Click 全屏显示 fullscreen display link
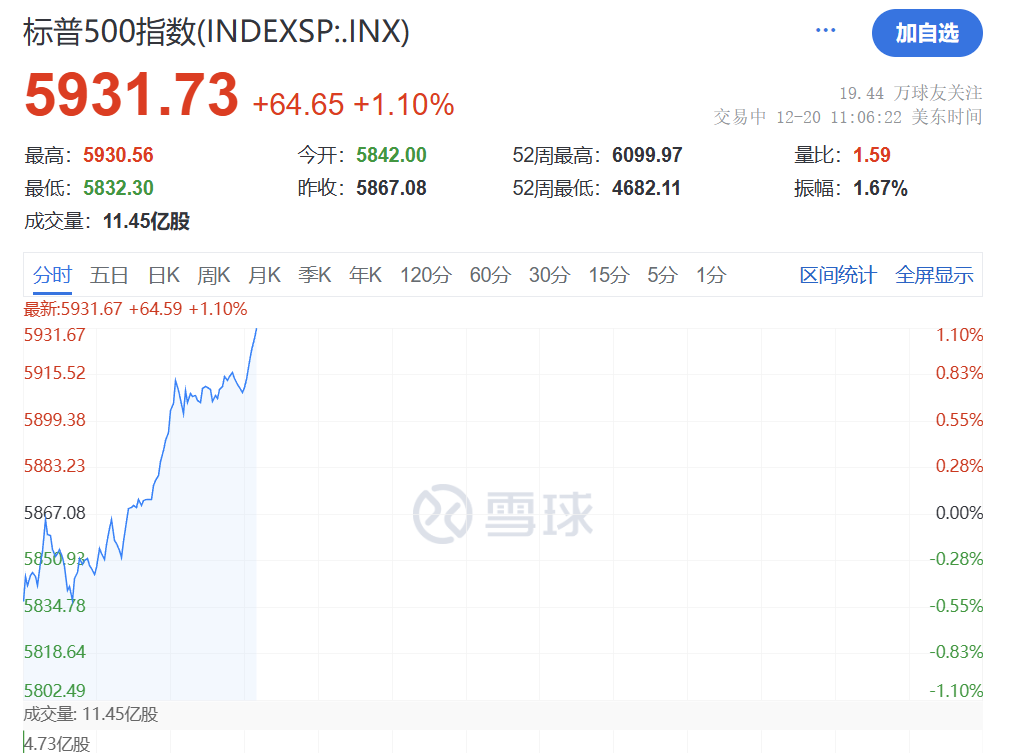1012x753 pixels. click(934, 276)
